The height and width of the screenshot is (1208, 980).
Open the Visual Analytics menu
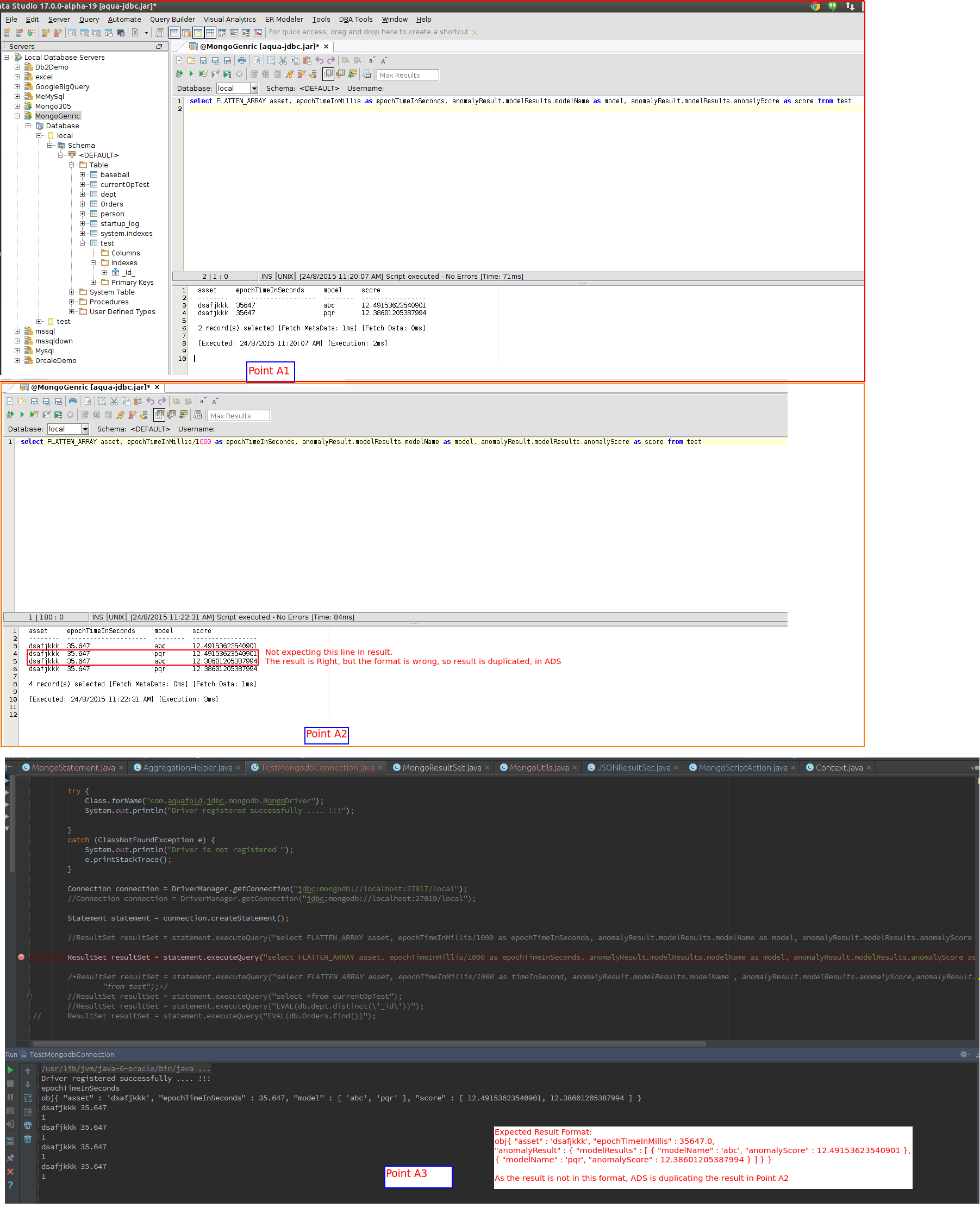pyautogui.click(x=229, y=19)
